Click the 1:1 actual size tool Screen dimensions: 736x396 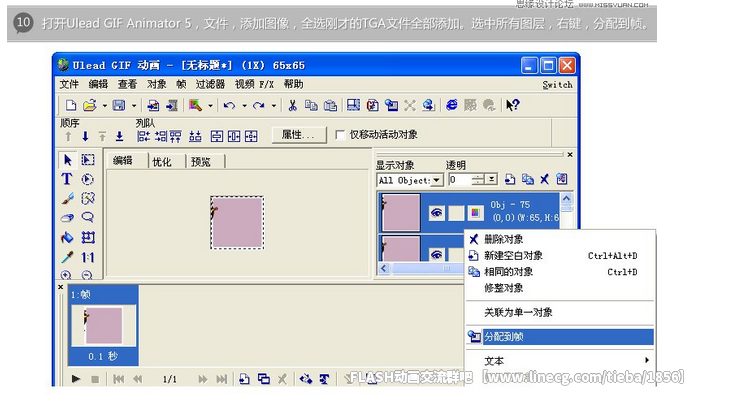[x=88, y=257]
